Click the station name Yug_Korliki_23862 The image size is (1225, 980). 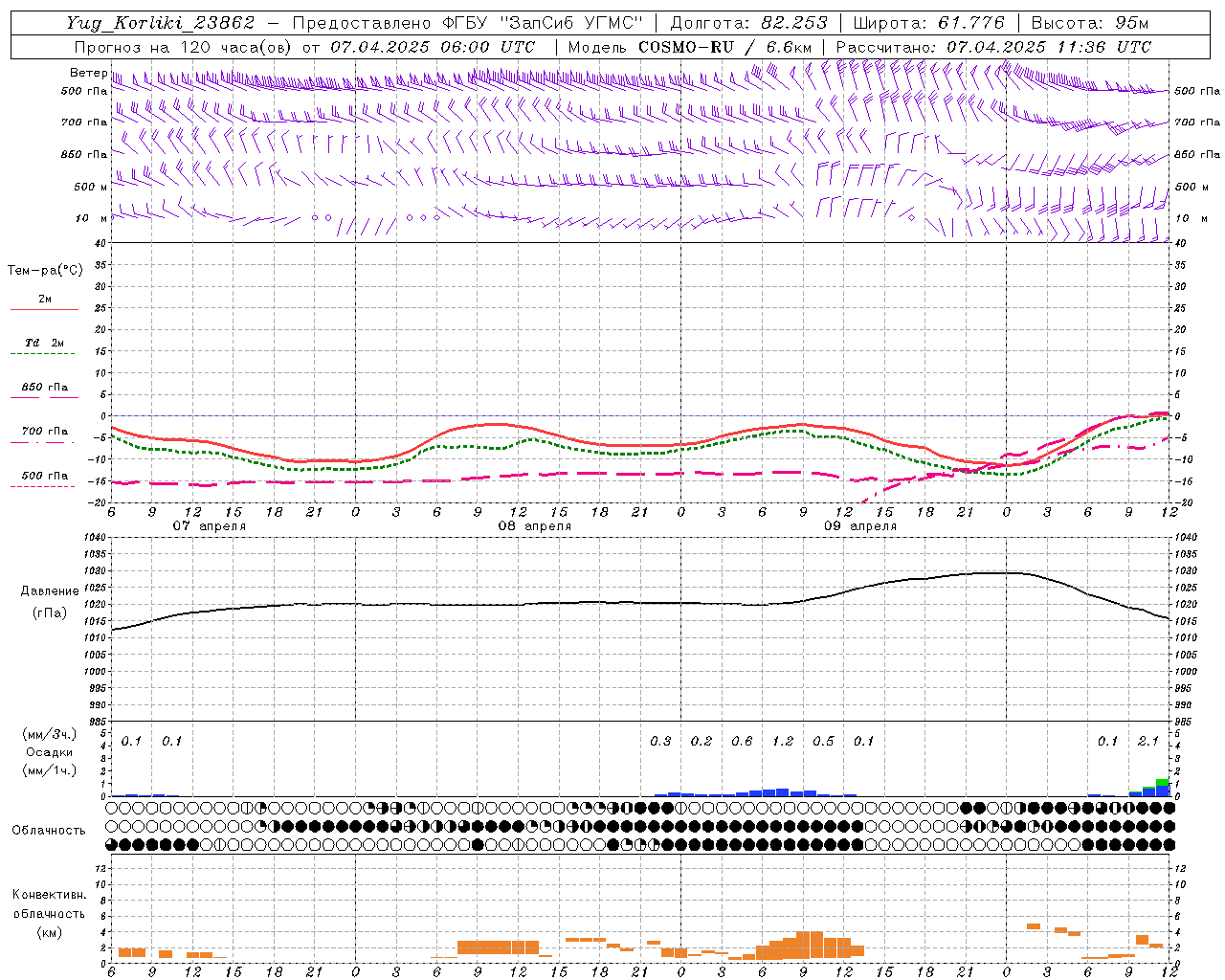(x=160, y=23)
